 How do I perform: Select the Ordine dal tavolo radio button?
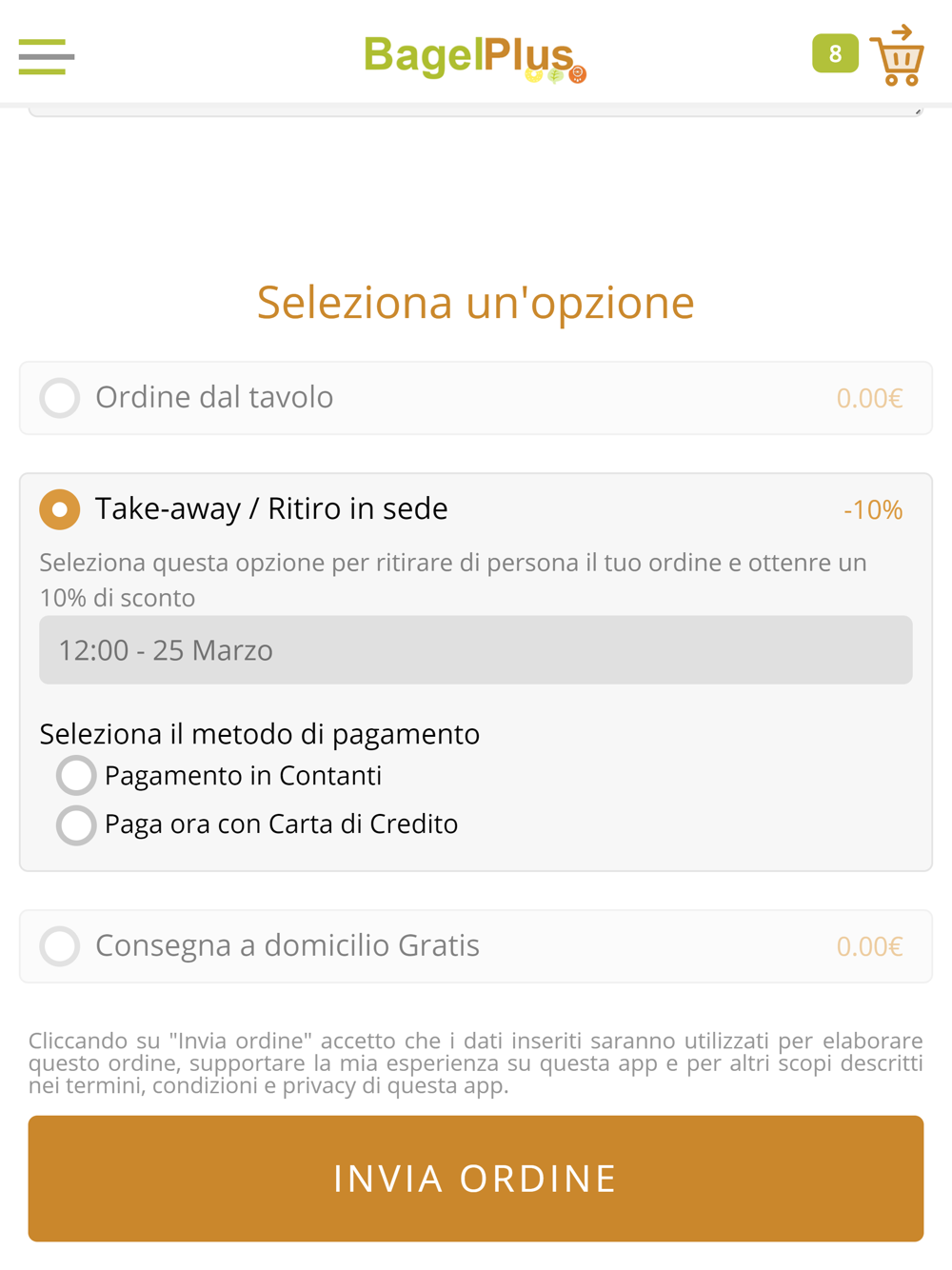[60, 398]
